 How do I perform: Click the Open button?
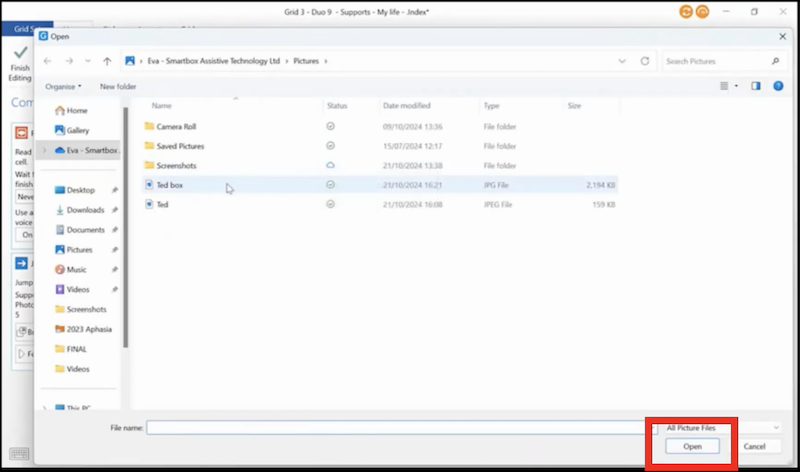click(x=692, y=446)
